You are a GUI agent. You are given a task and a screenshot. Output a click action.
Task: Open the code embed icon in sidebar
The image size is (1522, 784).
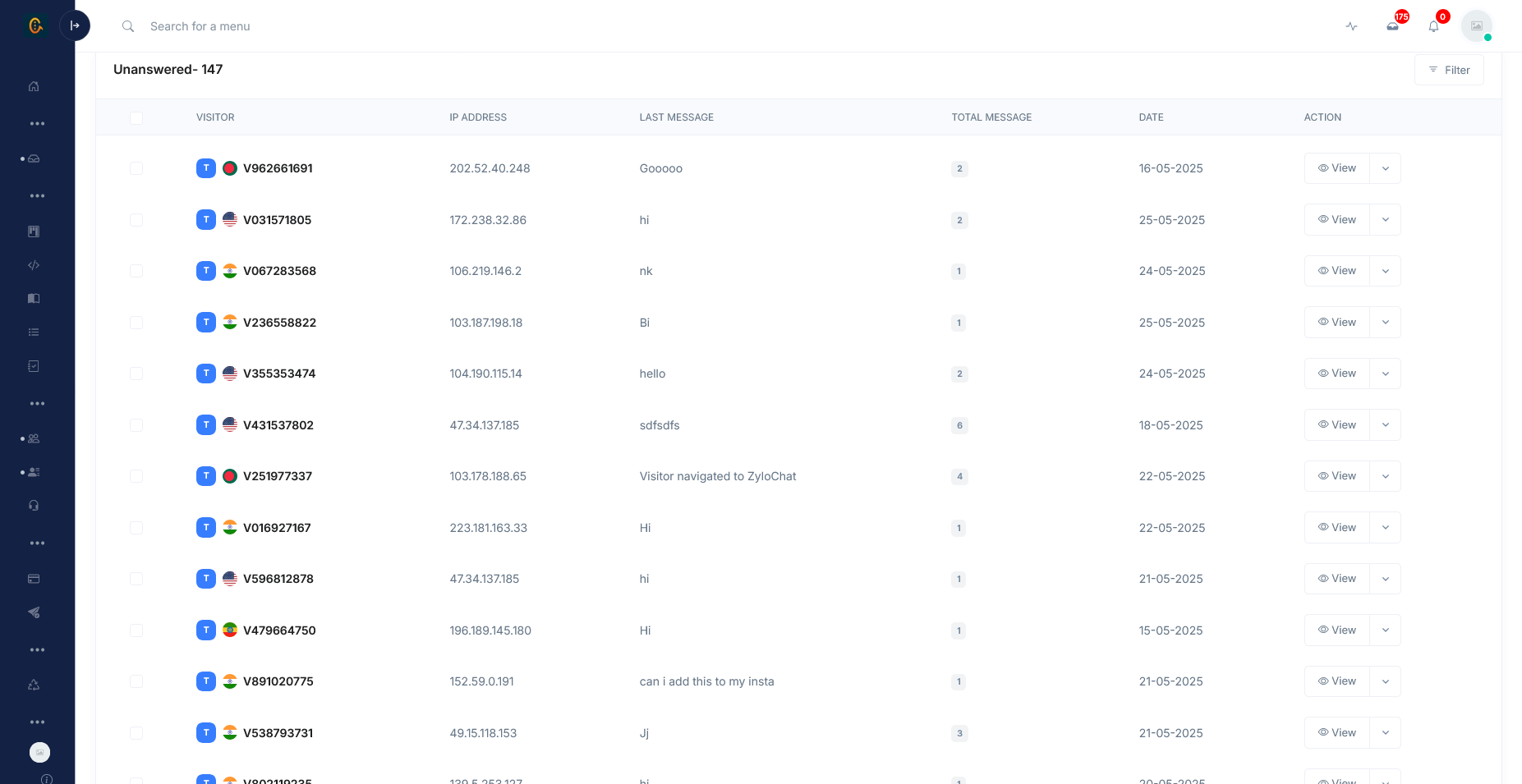(x=34, y=265)
